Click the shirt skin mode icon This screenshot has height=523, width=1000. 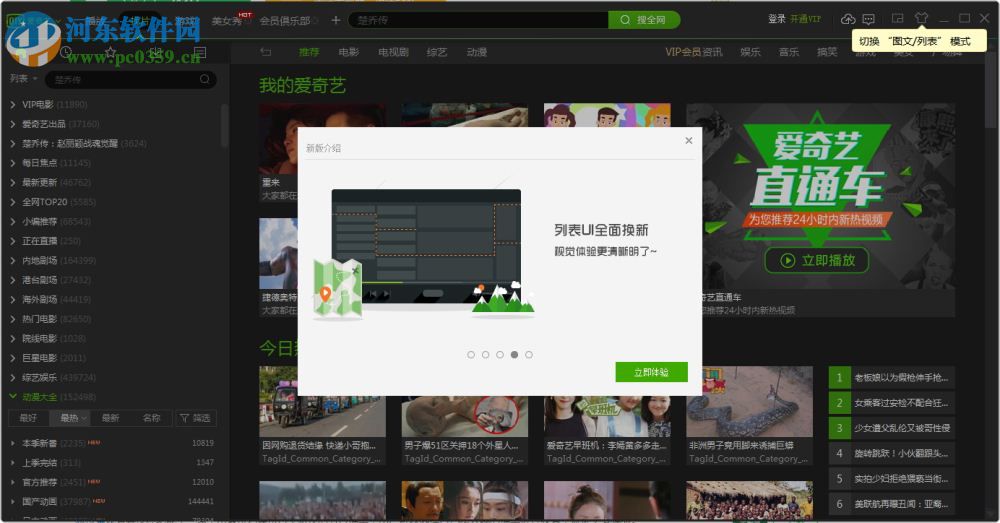921,18
